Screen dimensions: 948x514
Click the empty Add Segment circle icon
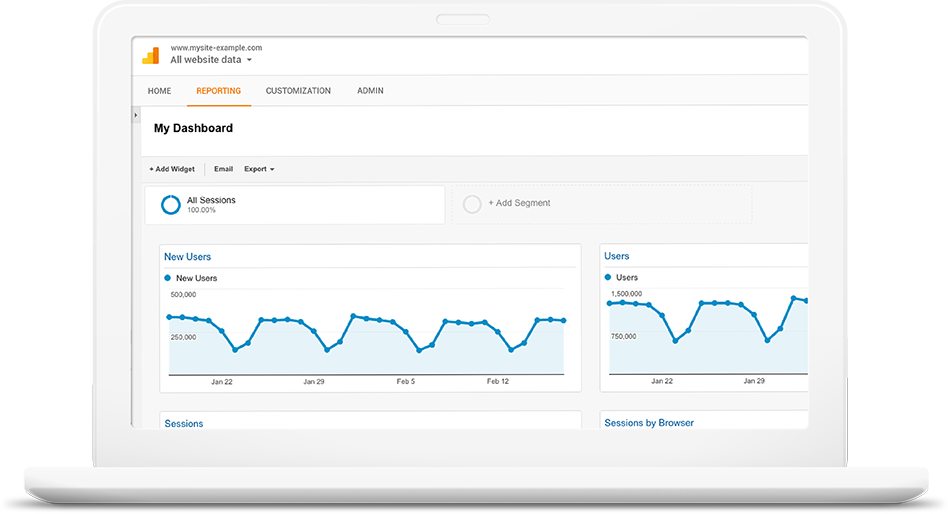[x=472, y=204]
